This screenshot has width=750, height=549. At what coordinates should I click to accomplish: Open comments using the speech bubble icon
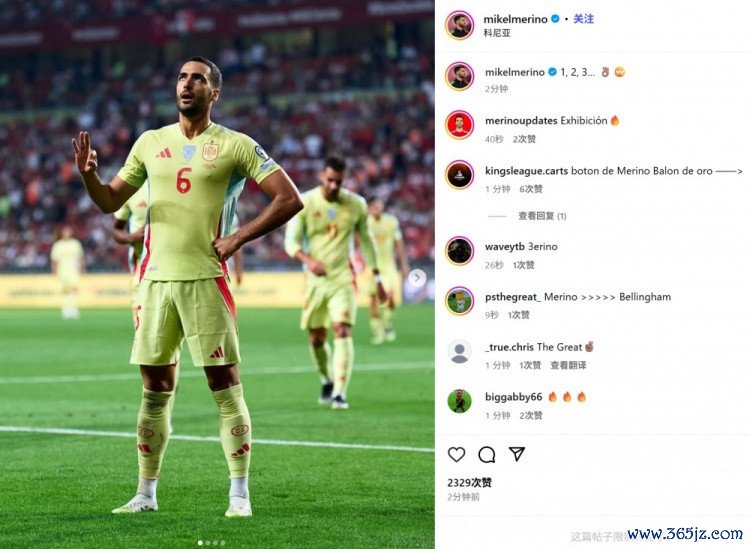(x=486, y=454)
